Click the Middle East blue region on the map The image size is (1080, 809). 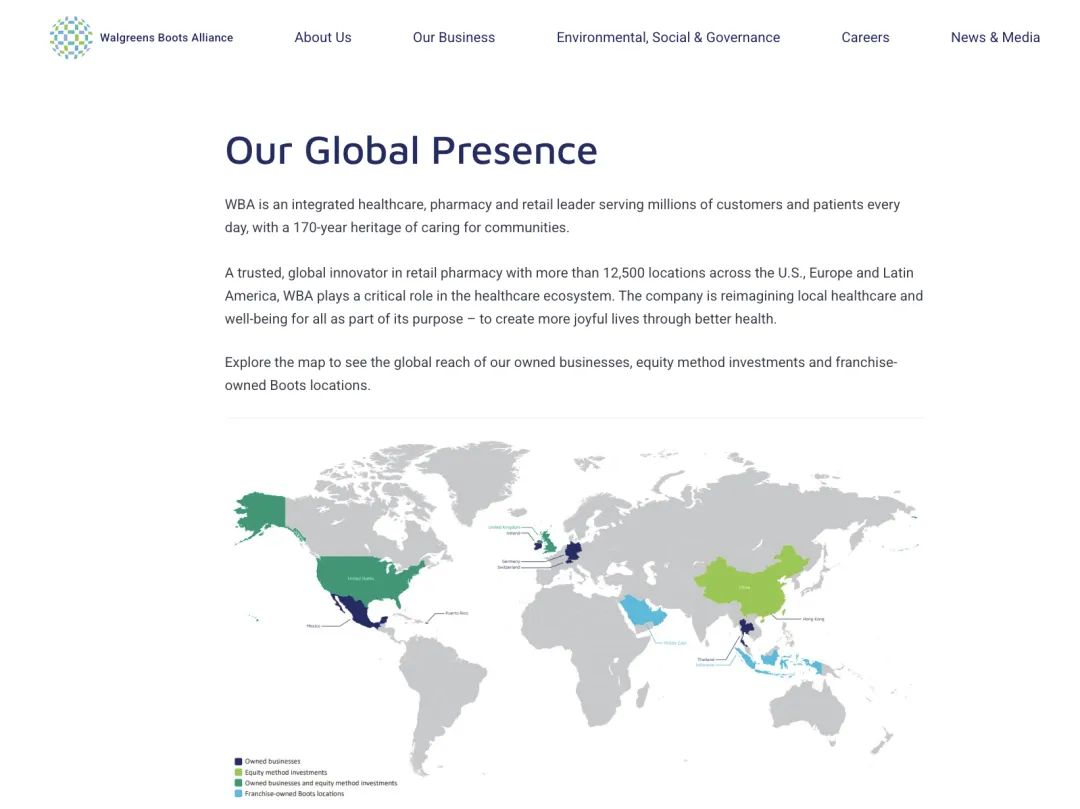tap(640, 612)
